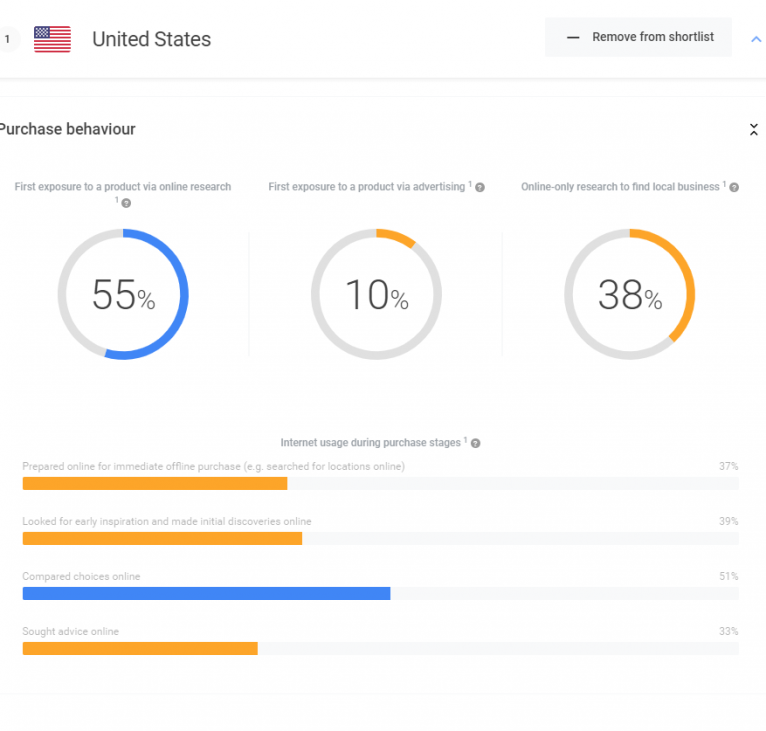Click the Sought advice online orange bar
766x731 pixels.
point(140,648)
